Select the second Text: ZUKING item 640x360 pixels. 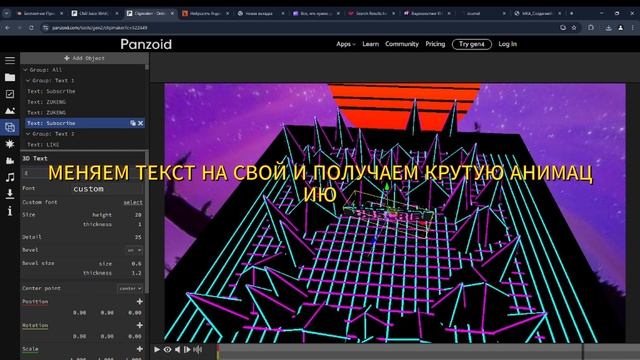(46, 112)
